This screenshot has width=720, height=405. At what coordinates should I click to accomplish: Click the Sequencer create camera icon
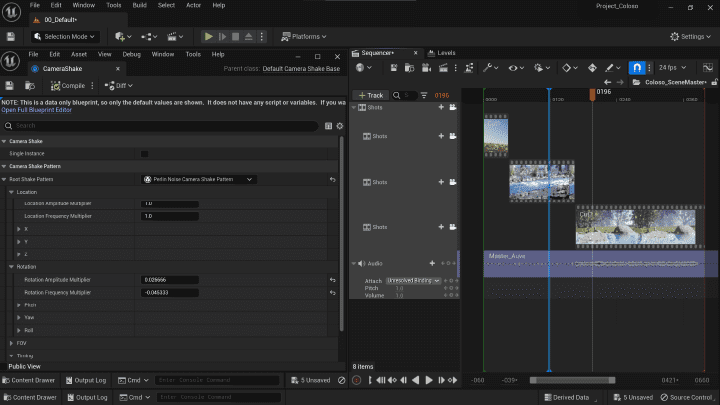(x=426, y=68)
